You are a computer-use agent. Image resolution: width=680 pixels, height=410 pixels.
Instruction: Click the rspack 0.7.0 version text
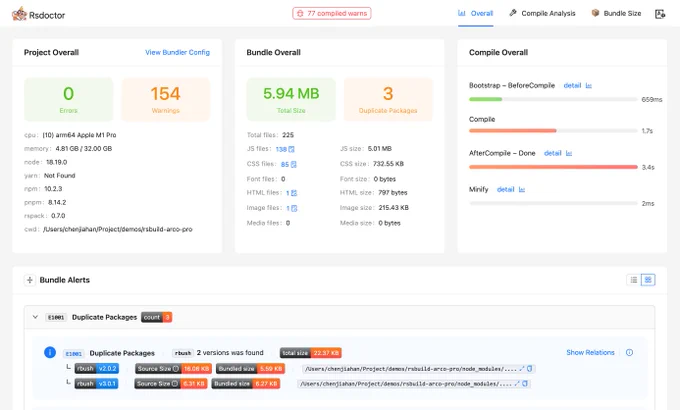point(58,216)
